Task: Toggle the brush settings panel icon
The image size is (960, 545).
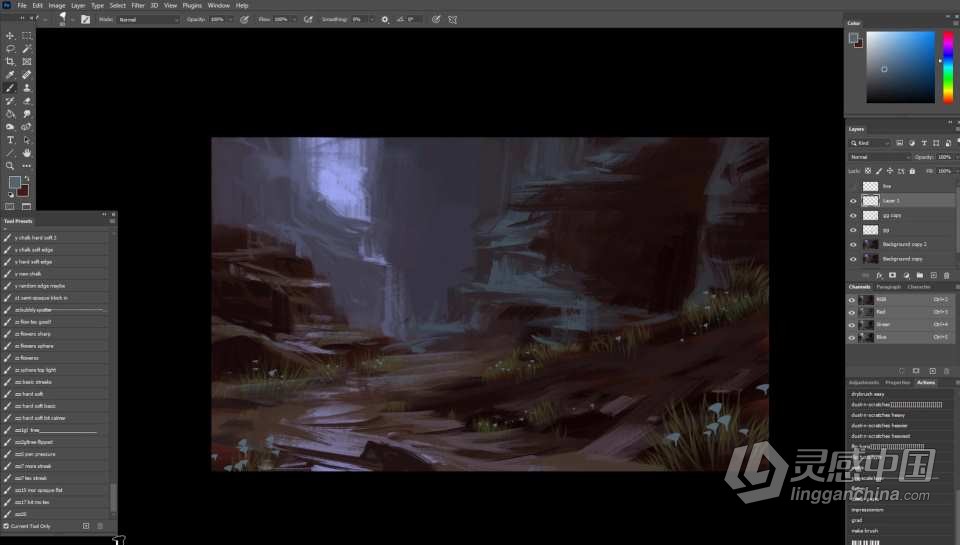Action: 85,20
